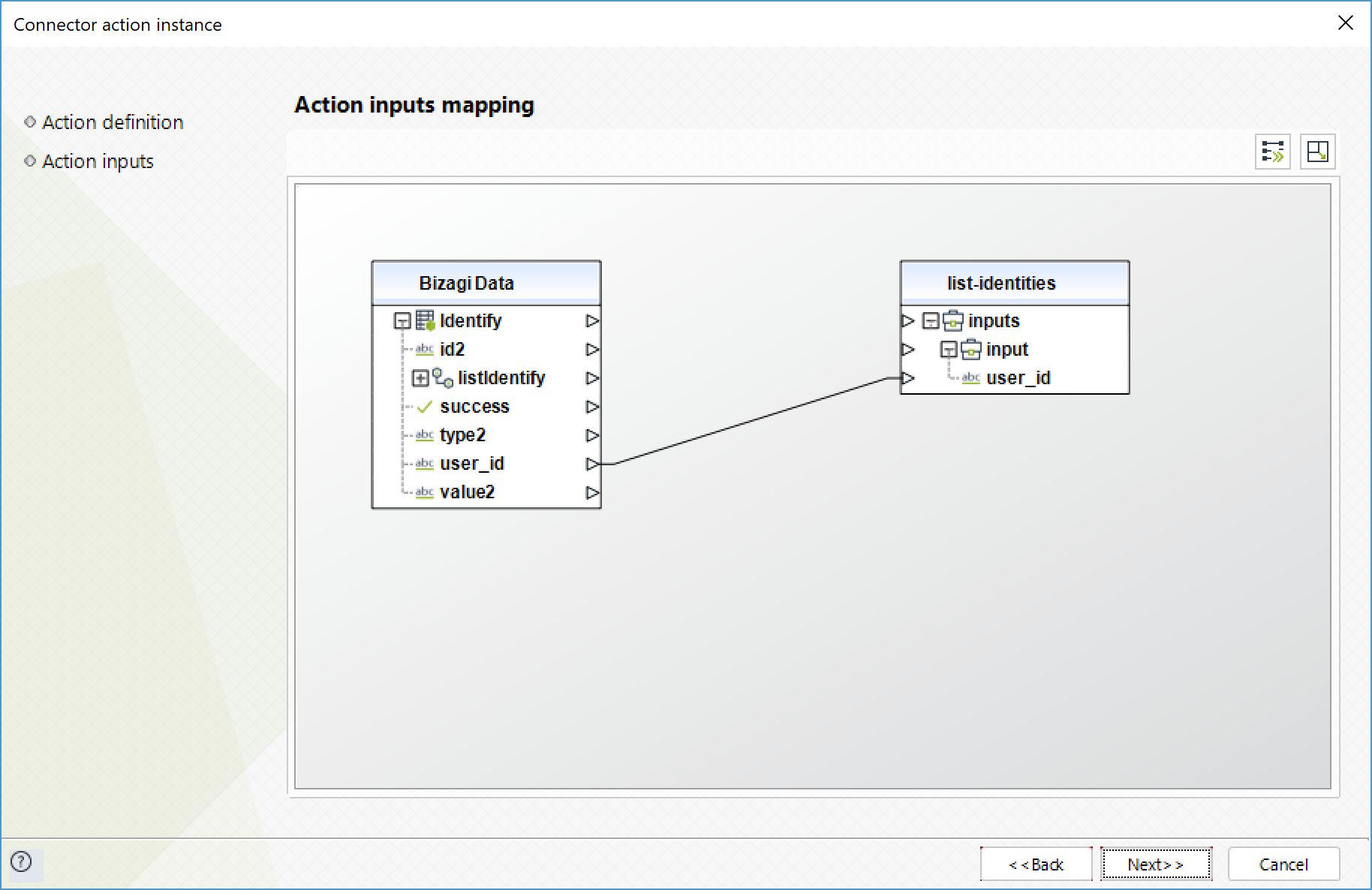Click the output arrow of type2

[x=592, y=435]
